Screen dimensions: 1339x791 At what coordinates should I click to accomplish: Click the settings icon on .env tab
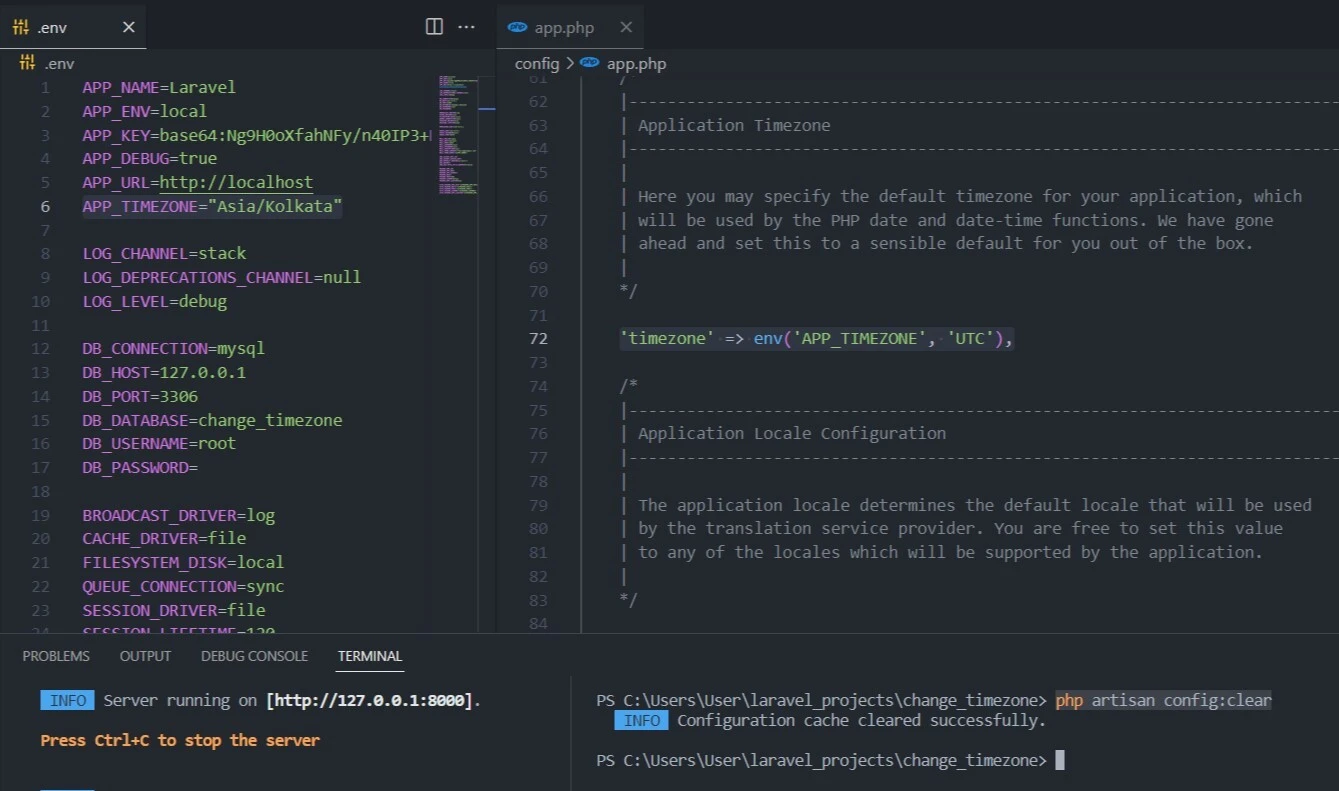(x=20, y=27)
